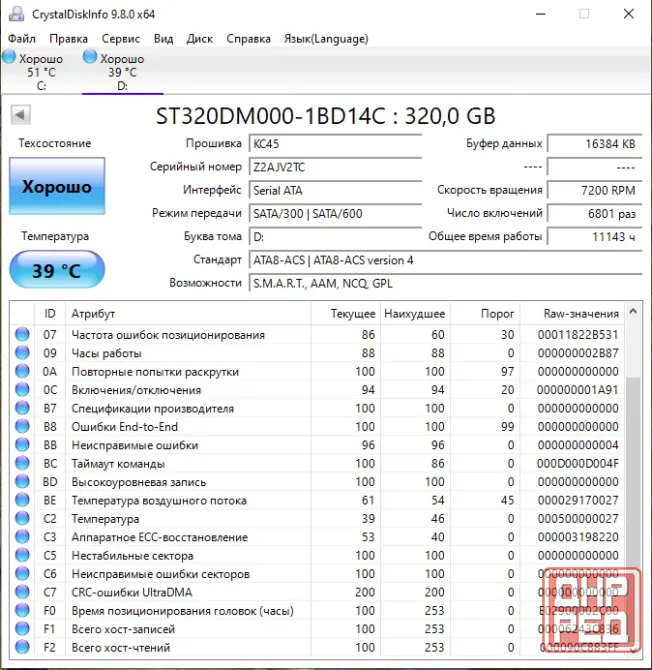Click status orb of attribute C7 row

pos(22,591)
